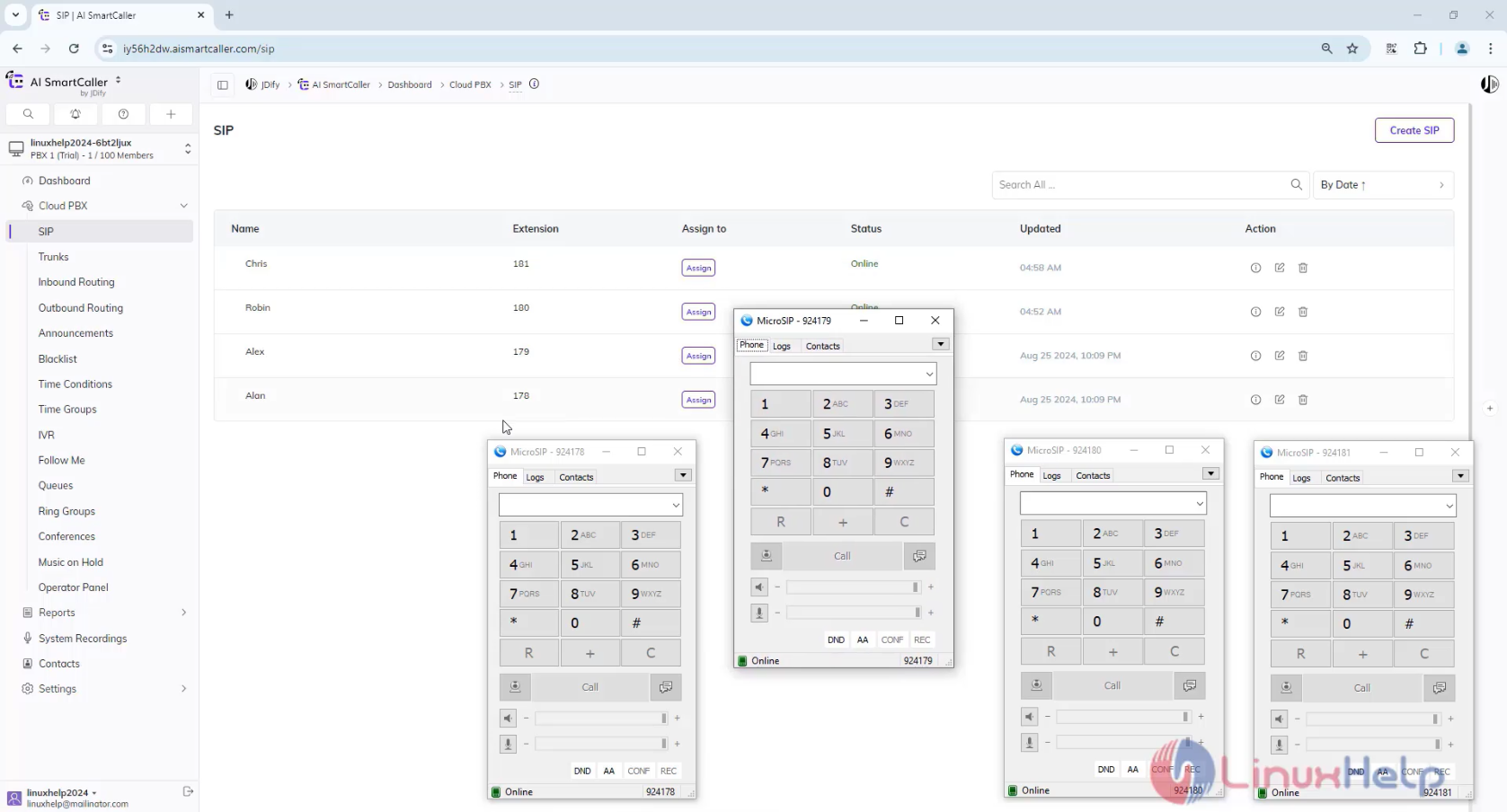
Task: Click Assign button for Chris
Action: pos(698,268)
